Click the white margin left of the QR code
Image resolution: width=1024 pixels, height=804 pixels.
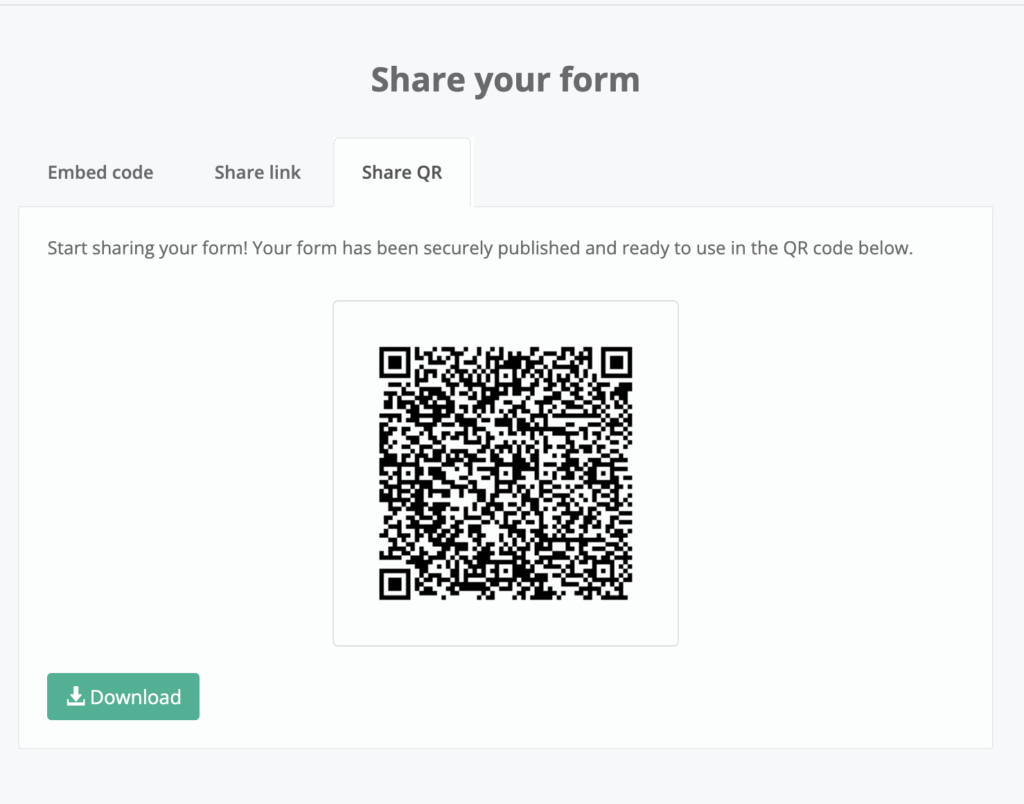pyautogui.click(x=356, y=473)
